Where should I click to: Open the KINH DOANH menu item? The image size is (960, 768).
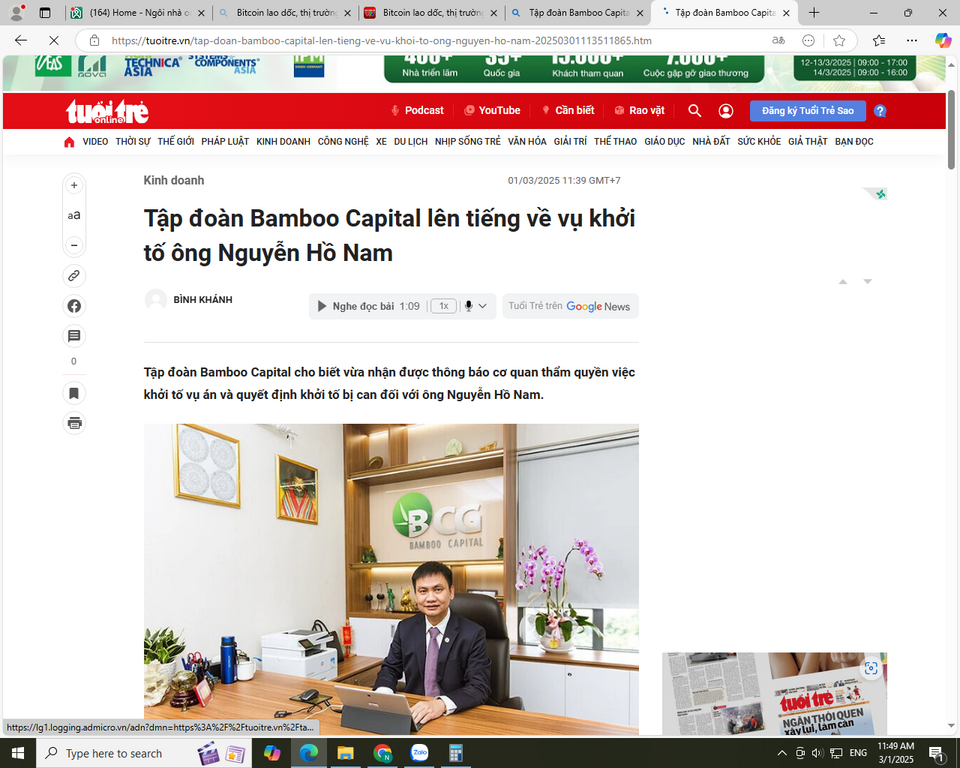(283, 142)
